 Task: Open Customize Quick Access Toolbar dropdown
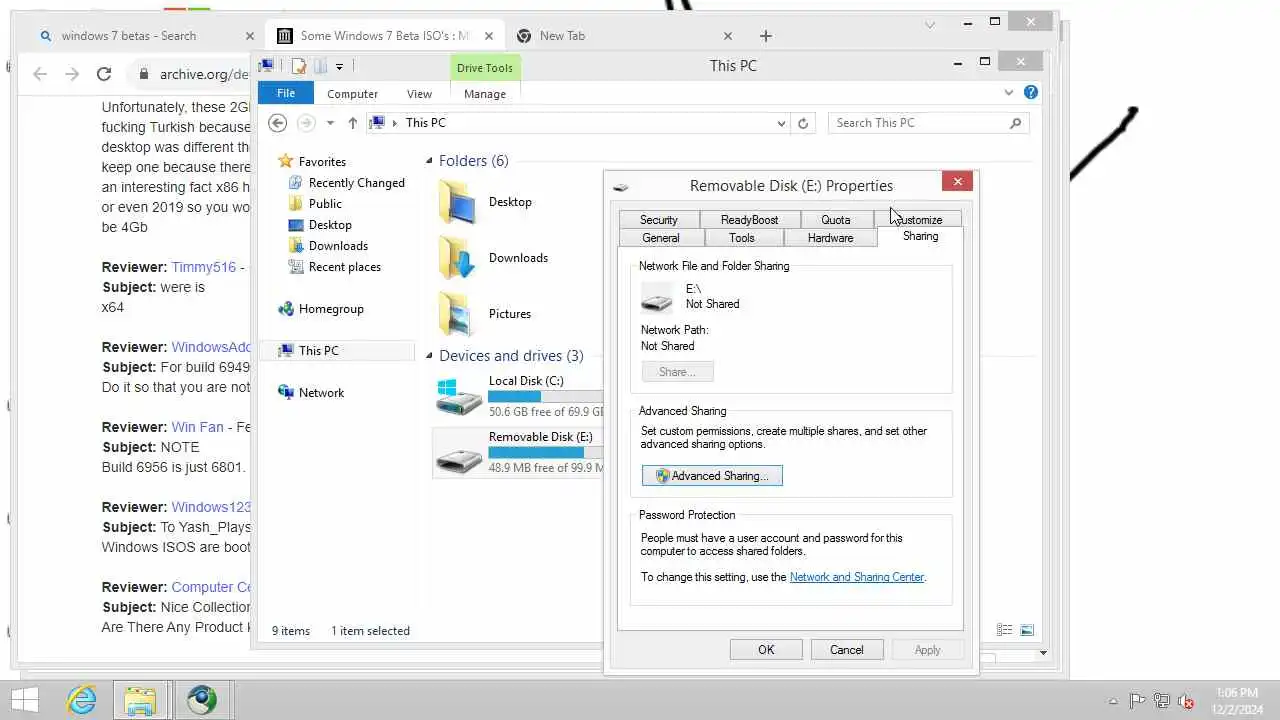click(x=339, y=67)
